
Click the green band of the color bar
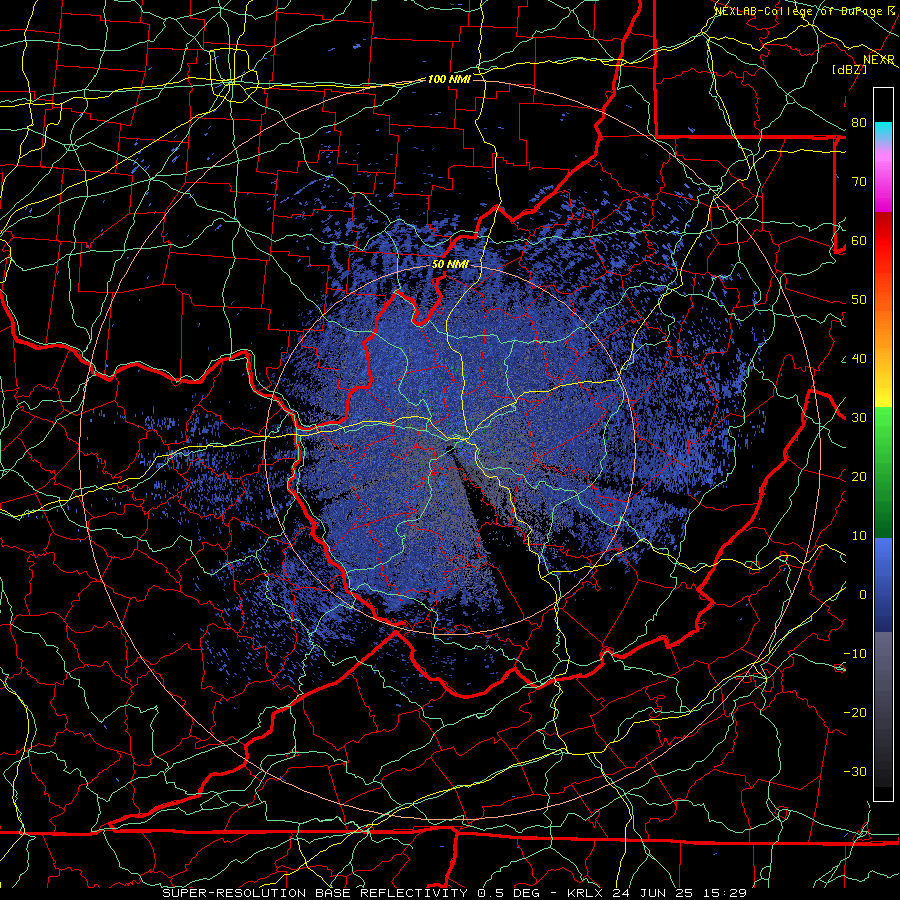(883, 471)
